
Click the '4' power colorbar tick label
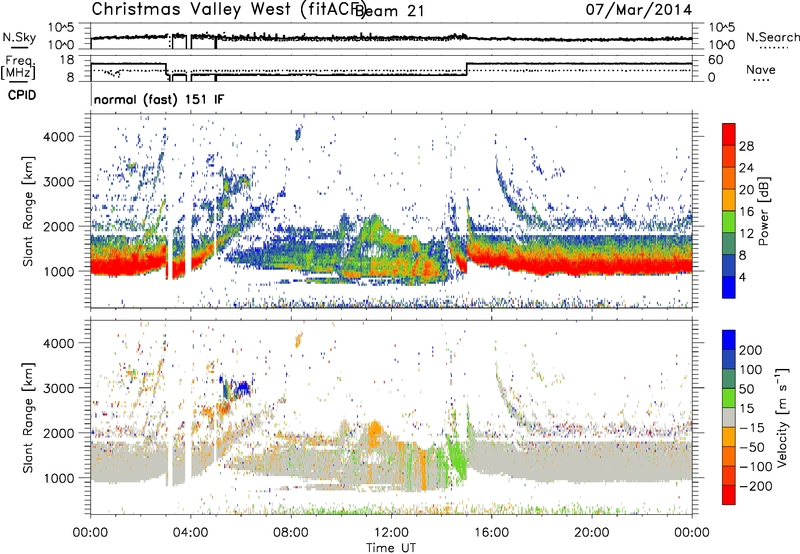coord(742,277)
